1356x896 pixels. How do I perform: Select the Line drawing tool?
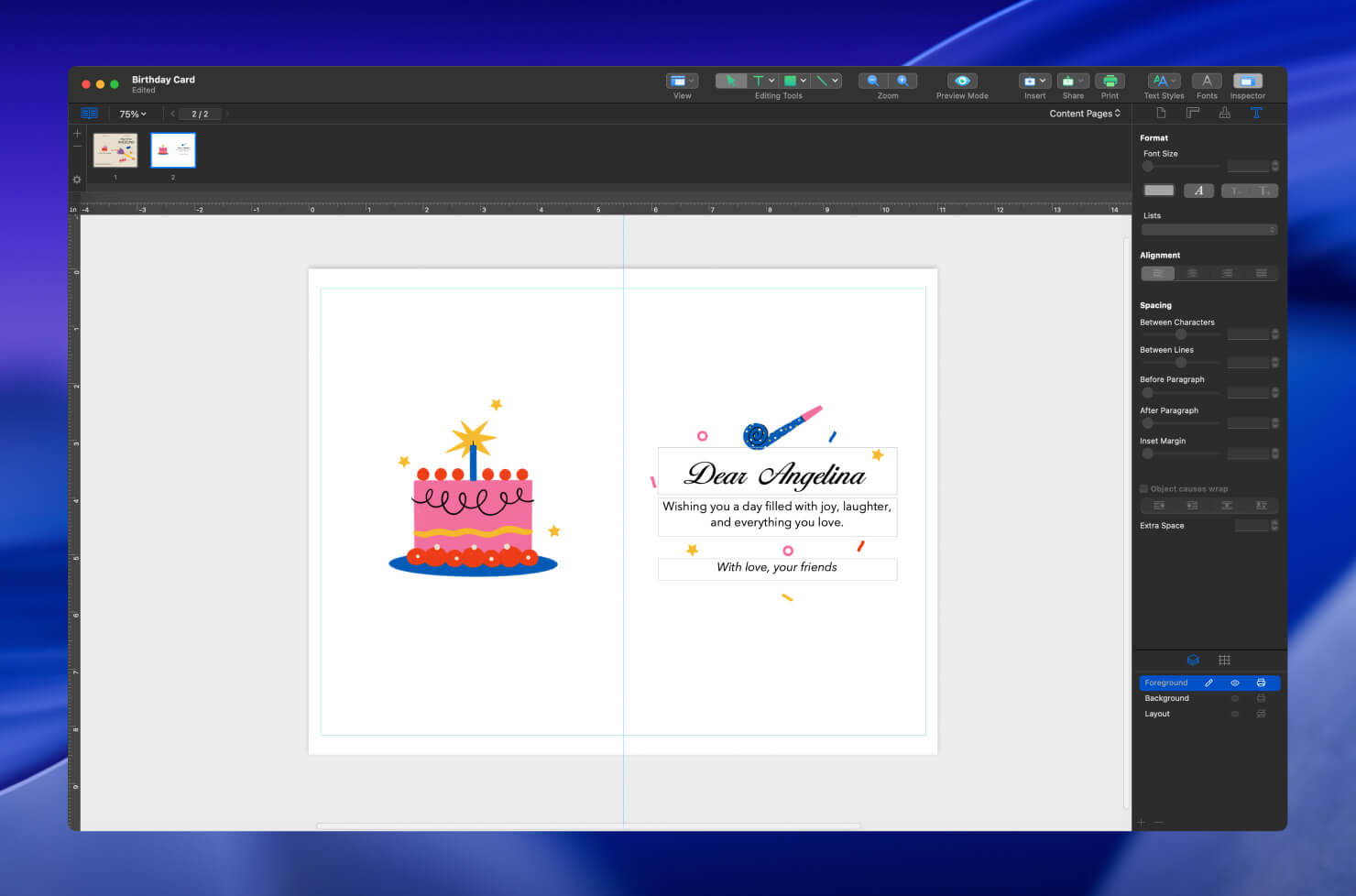tap(825, 81)
